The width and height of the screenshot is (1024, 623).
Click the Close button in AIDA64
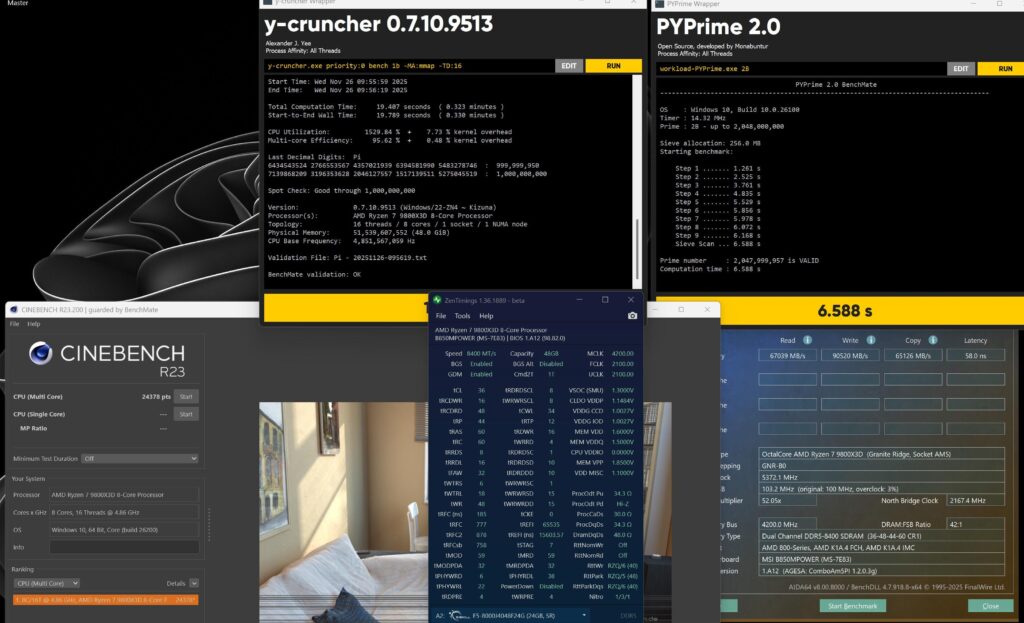[990, 606]
